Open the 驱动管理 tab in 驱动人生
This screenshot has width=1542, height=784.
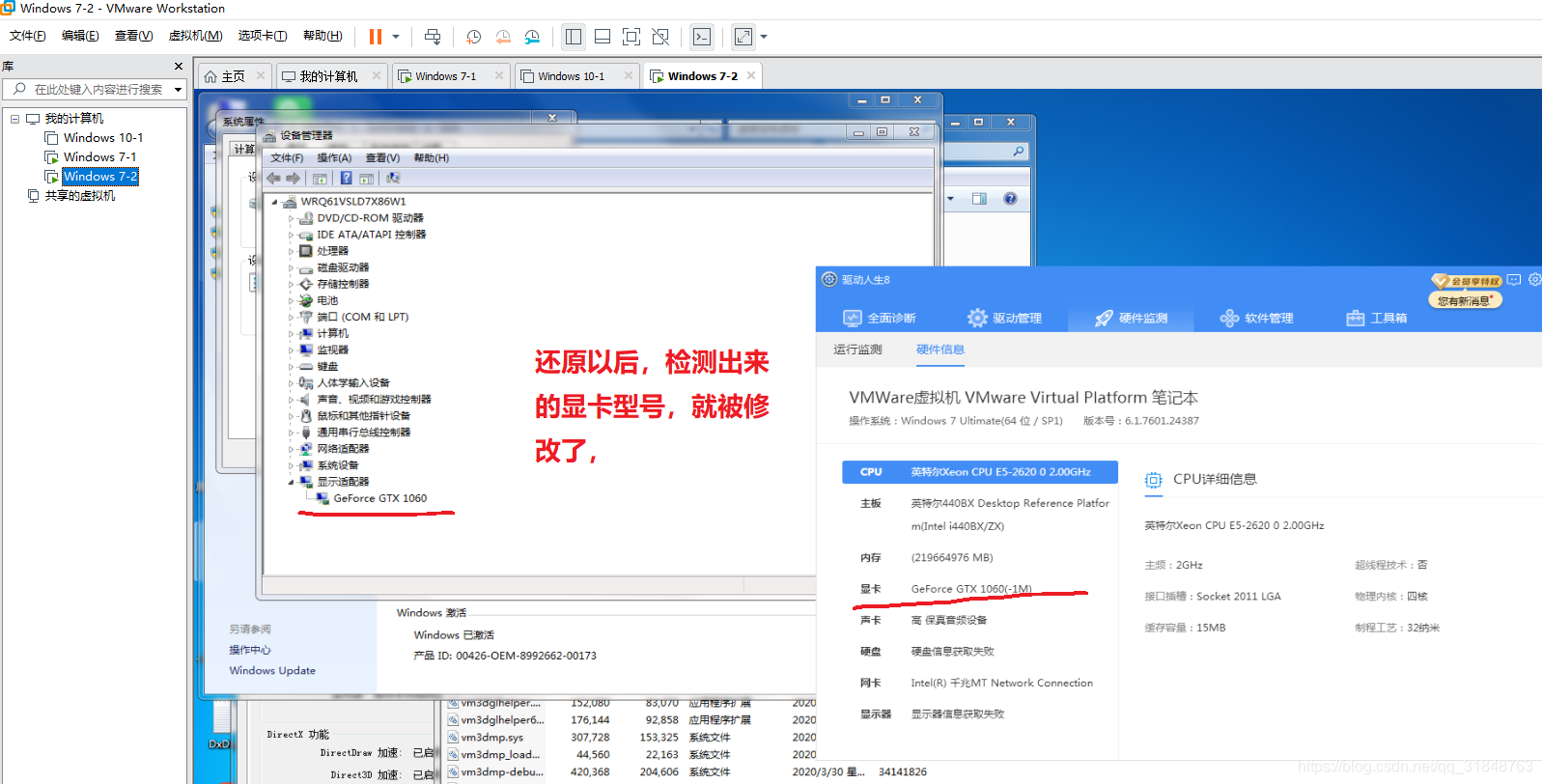coord(1005,318)
